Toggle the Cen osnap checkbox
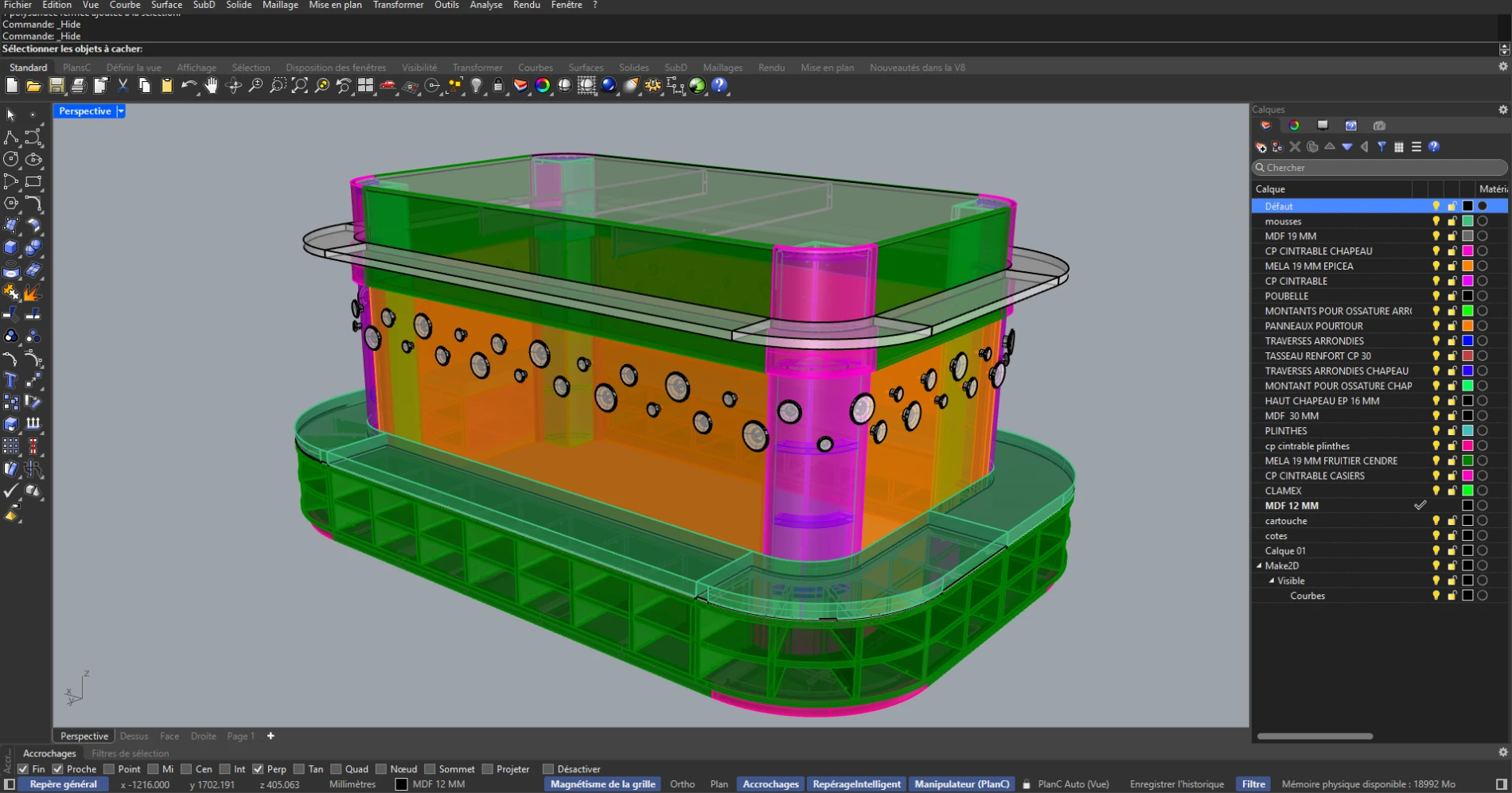Viewport: 1512px width, 793px height. point(186,769)
